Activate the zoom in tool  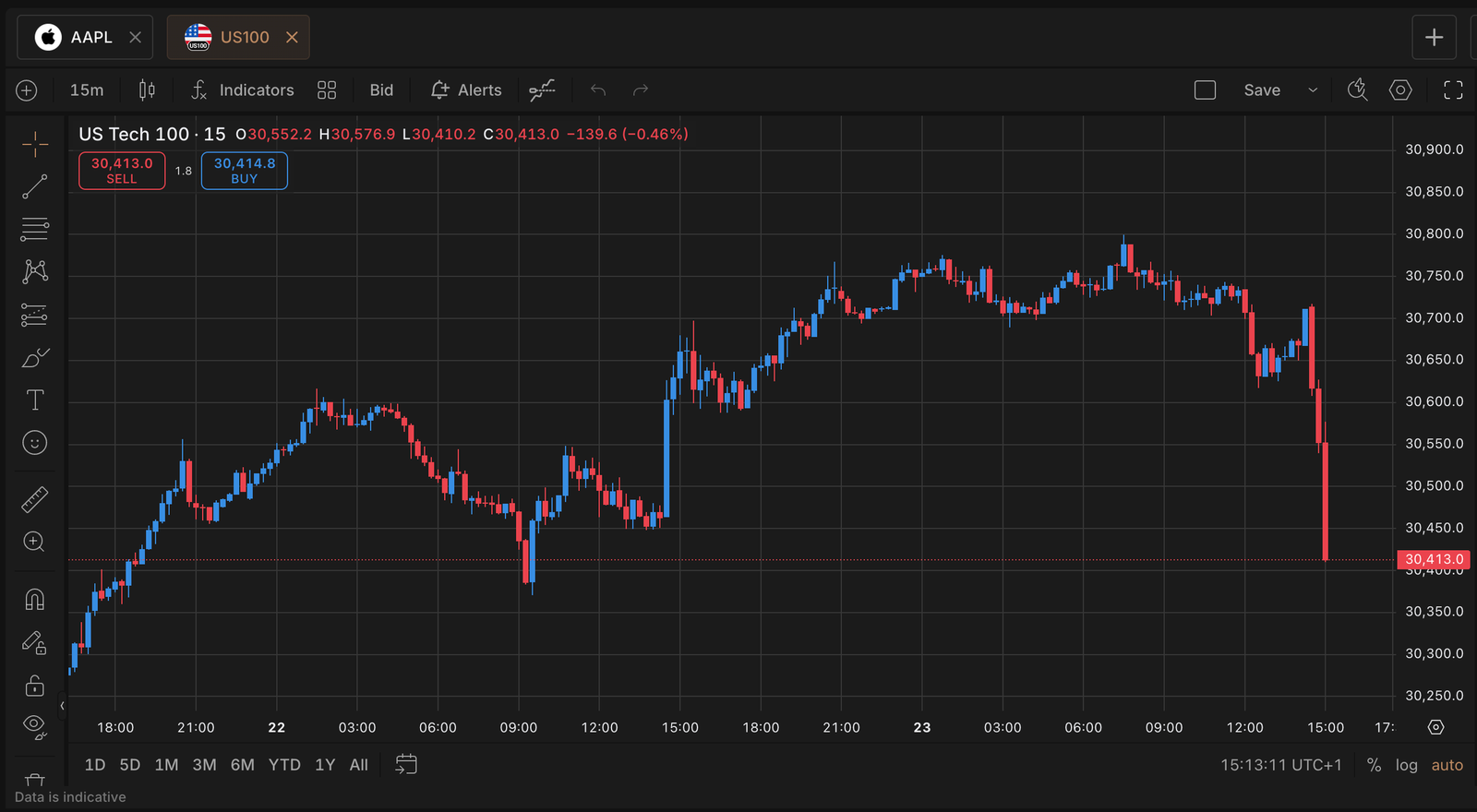[x=35, y=542]
